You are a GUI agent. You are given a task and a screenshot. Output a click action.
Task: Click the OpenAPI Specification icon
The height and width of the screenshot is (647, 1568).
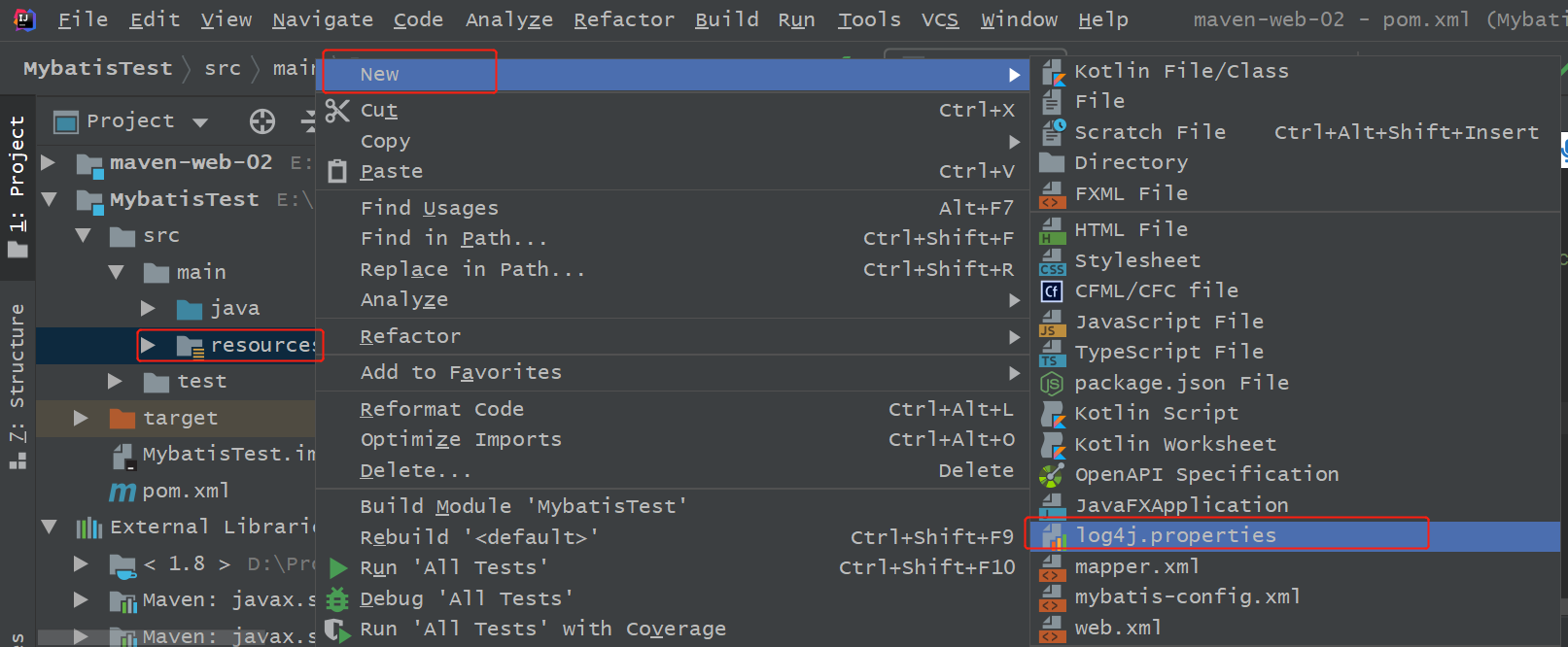(x=1052, y=475)
